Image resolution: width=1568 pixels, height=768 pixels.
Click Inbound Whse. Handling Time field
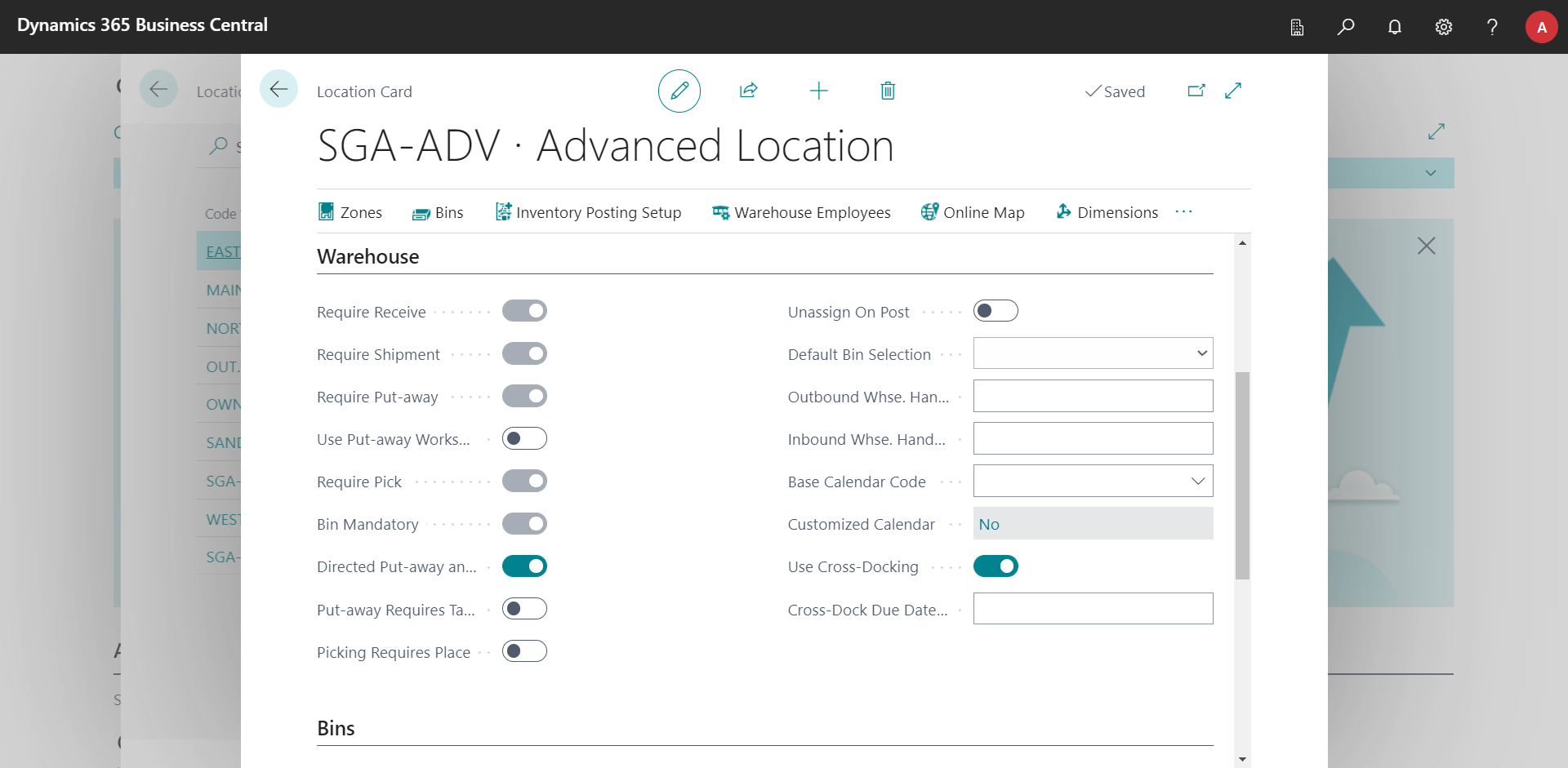click(1093, 438)
